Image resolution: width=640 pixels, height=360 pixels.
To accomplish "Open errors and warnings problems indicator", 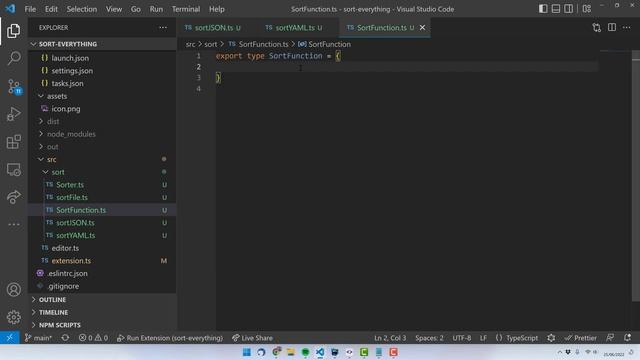I will [x=93, y=338].
